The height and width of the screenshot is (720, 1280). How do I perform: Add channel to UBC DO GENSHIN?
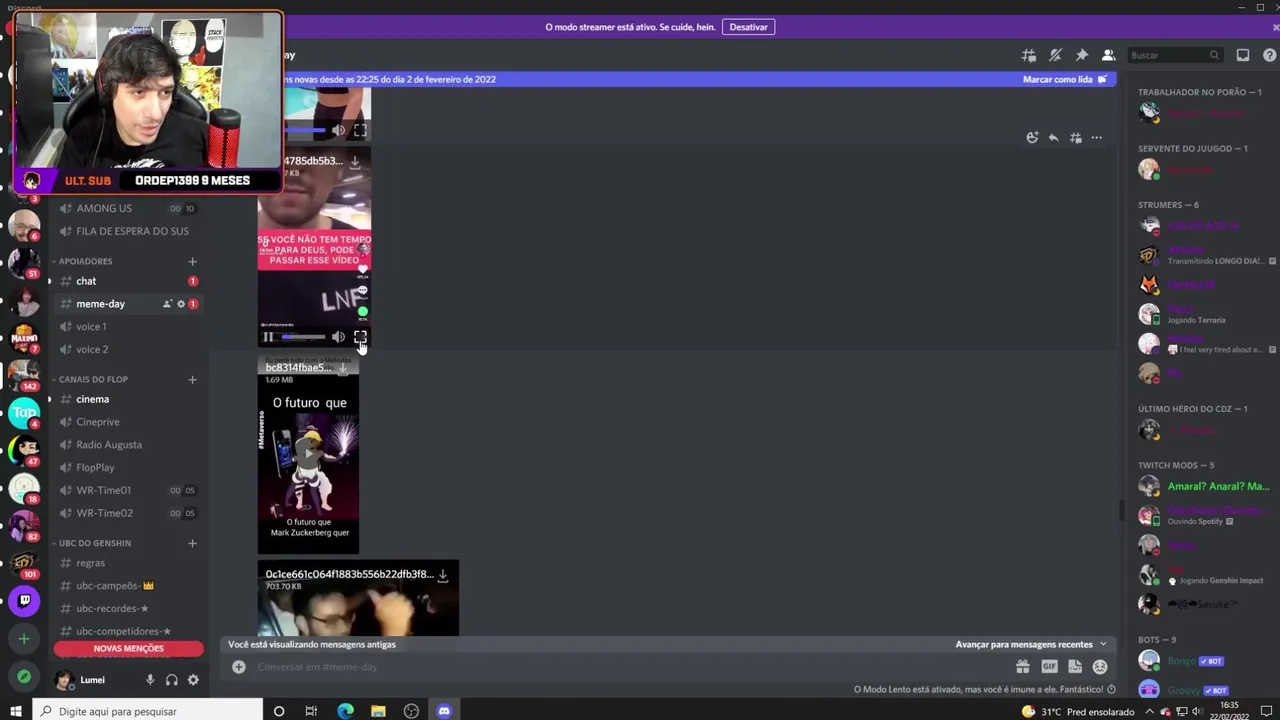pyautogui.click(x=192, y=543)
